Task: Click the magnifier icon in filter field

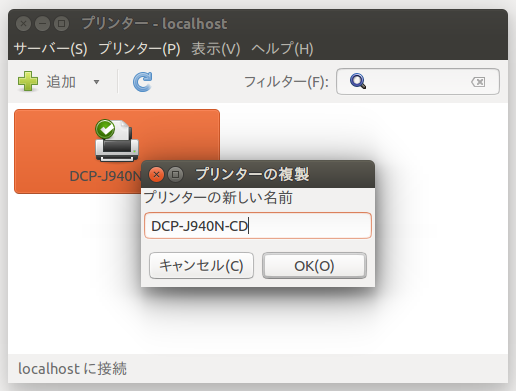Action: point(358,82)
